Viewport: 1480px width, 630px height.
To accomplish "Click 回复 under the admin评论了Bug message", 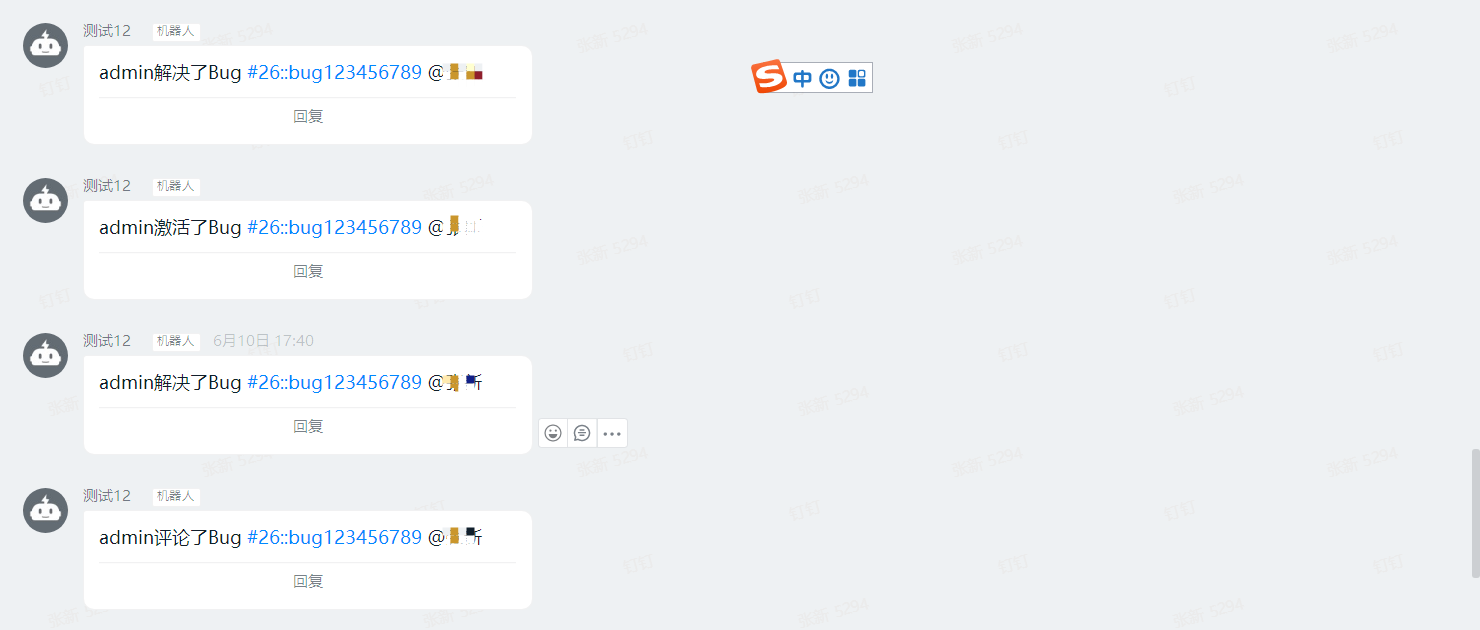I will 308,581.
